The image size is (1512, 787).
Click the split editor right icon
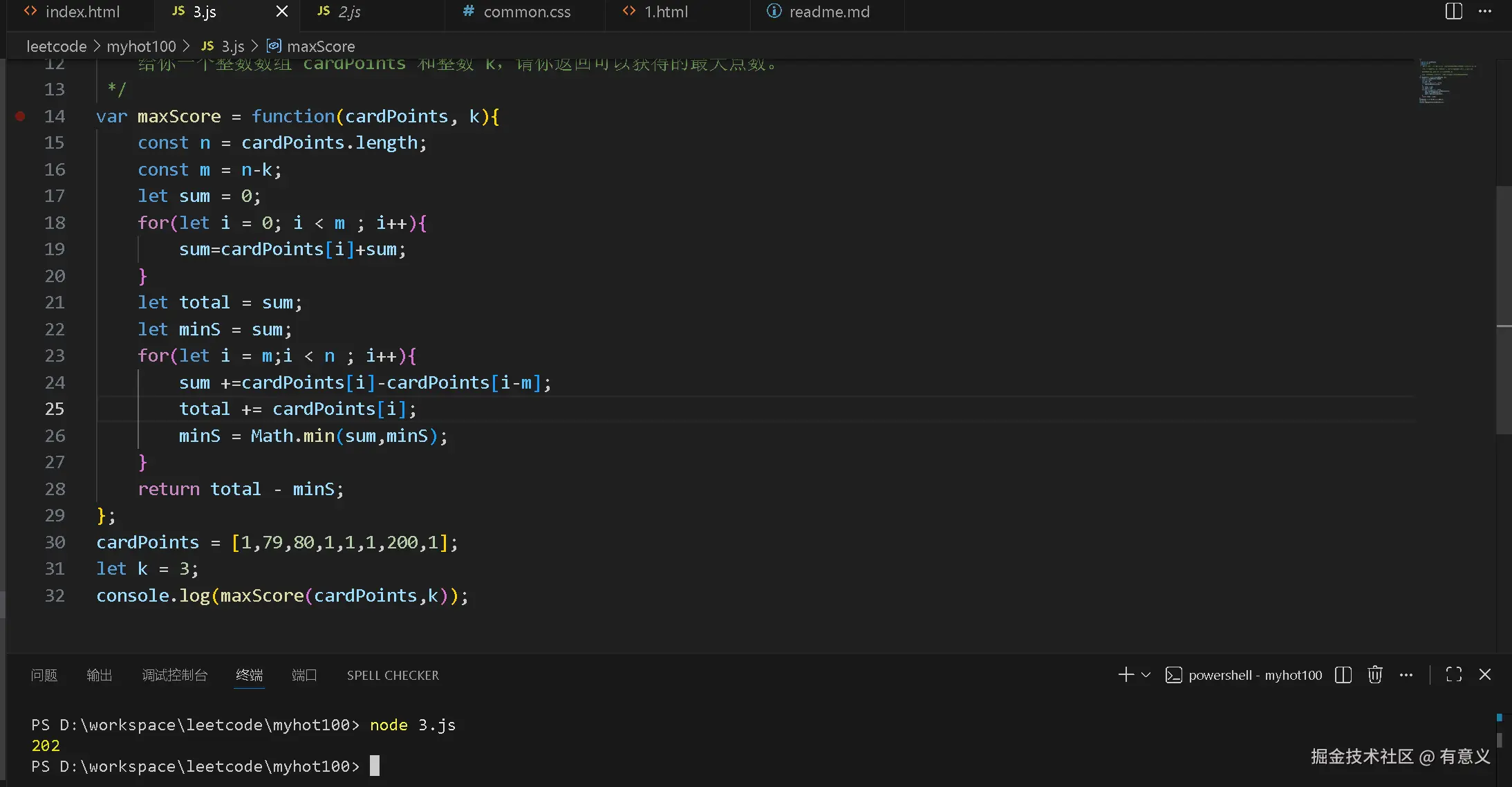(1453, 12)
